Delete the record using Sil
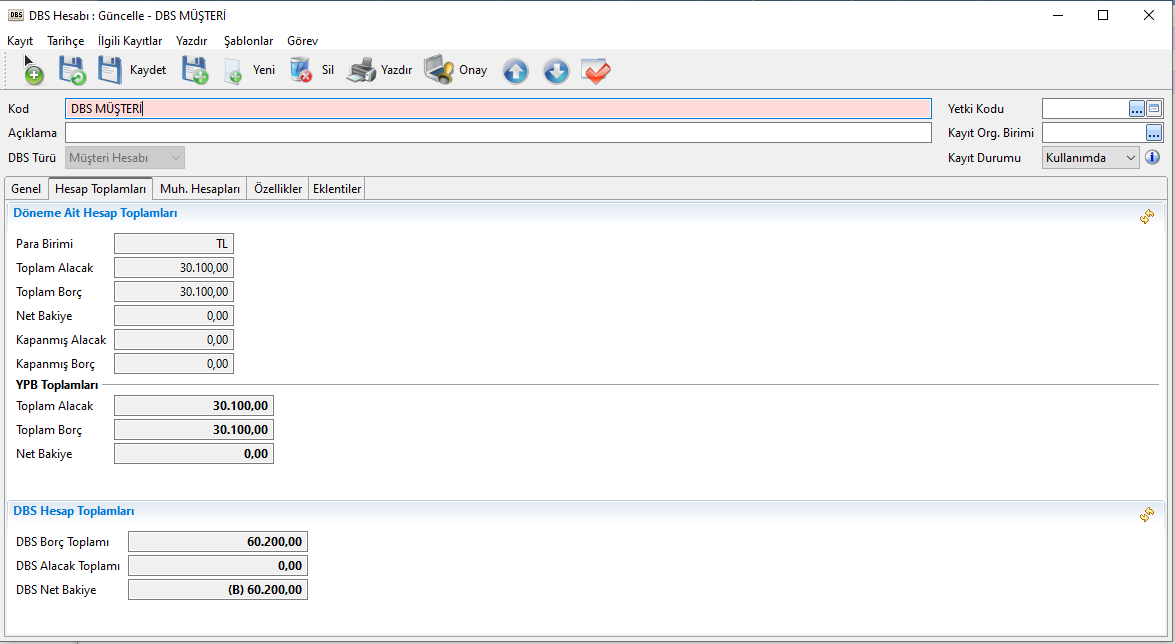The height and width of the screenshot is (644, 1175). pos(312,71)
